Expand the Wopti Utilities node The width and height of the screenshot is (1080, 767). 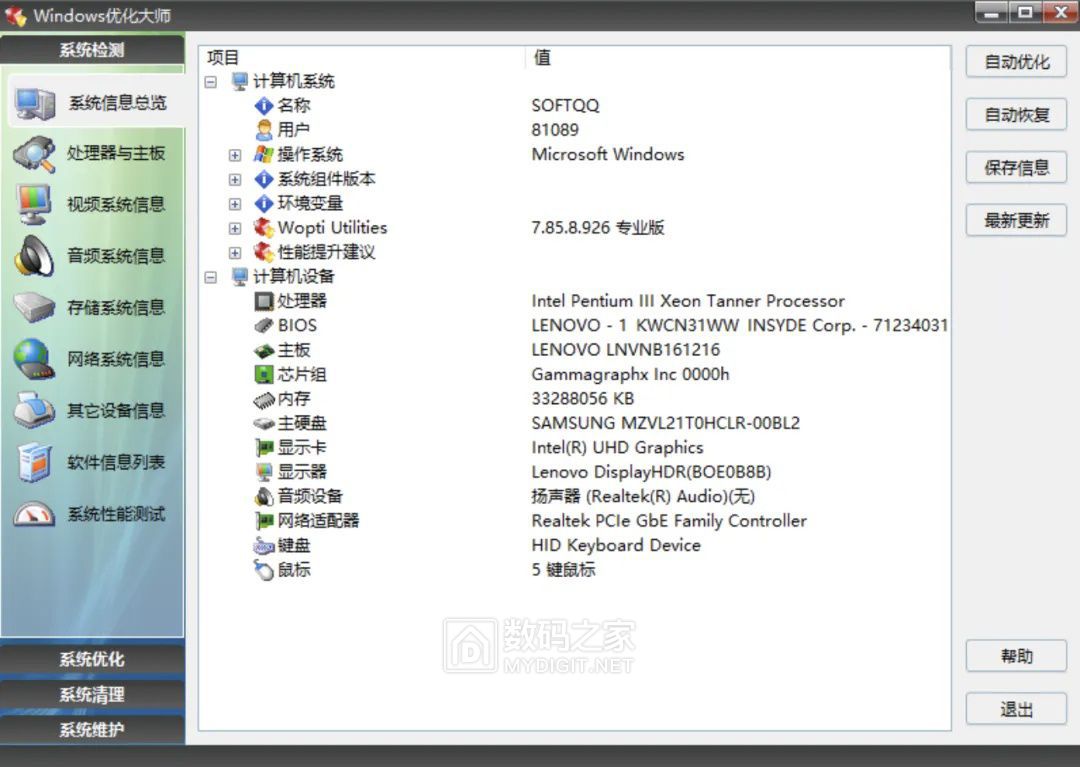pos(235,229)
